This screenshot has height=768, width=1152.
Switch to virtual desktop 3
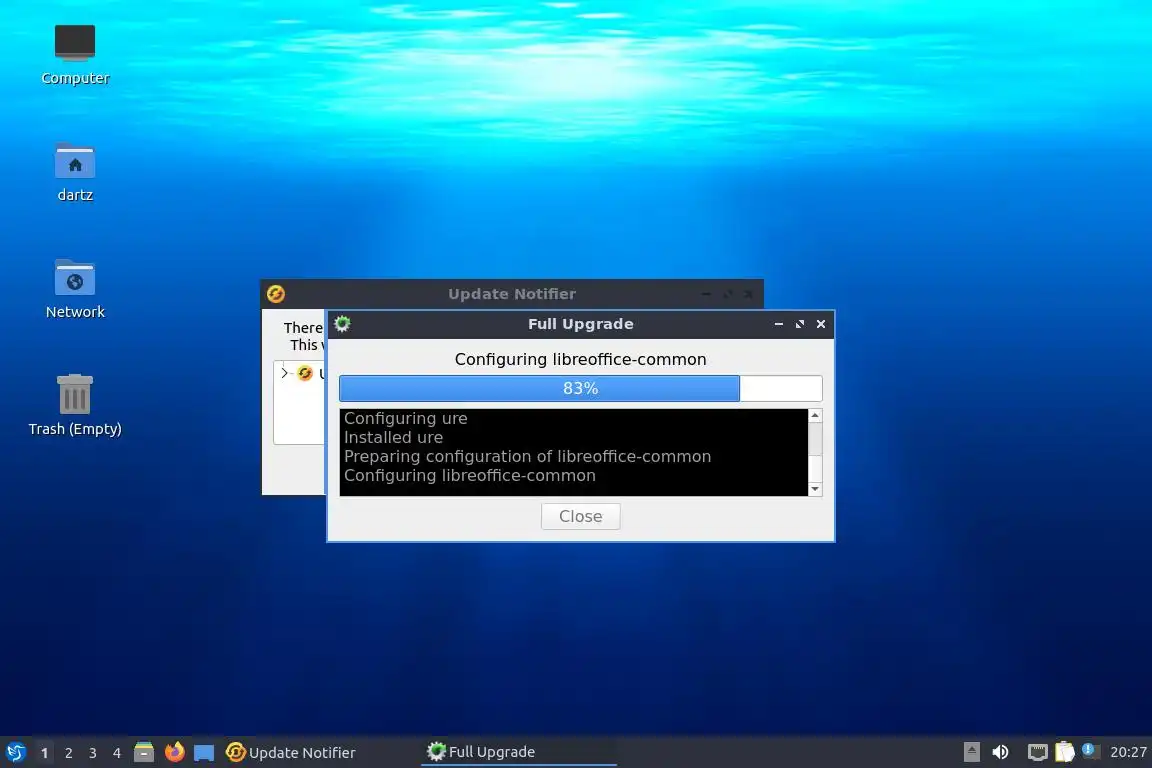pyautogui.click(x=93, y=753)
